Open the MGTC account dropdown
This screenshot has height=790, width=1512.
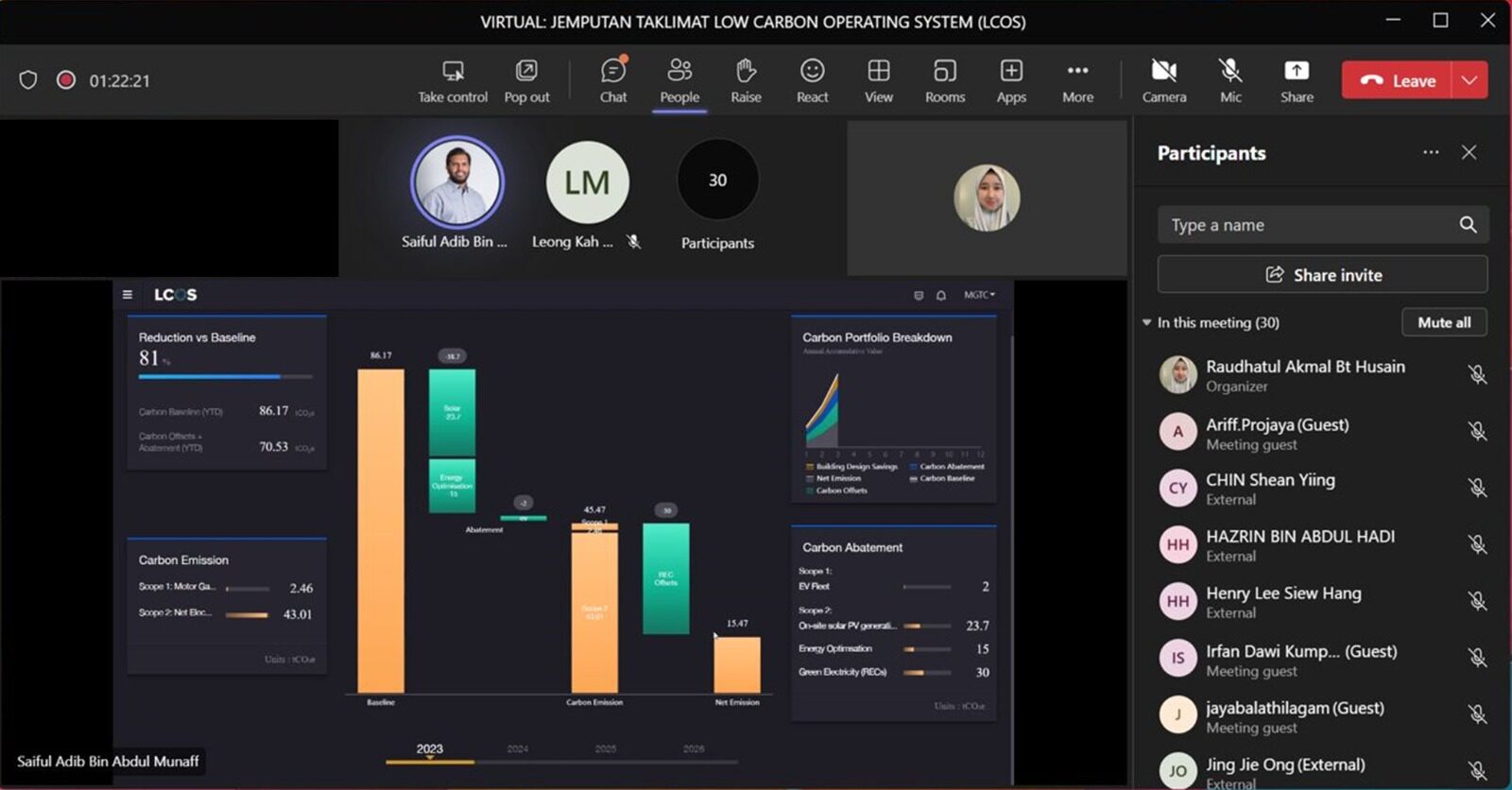tap(980, 295)
